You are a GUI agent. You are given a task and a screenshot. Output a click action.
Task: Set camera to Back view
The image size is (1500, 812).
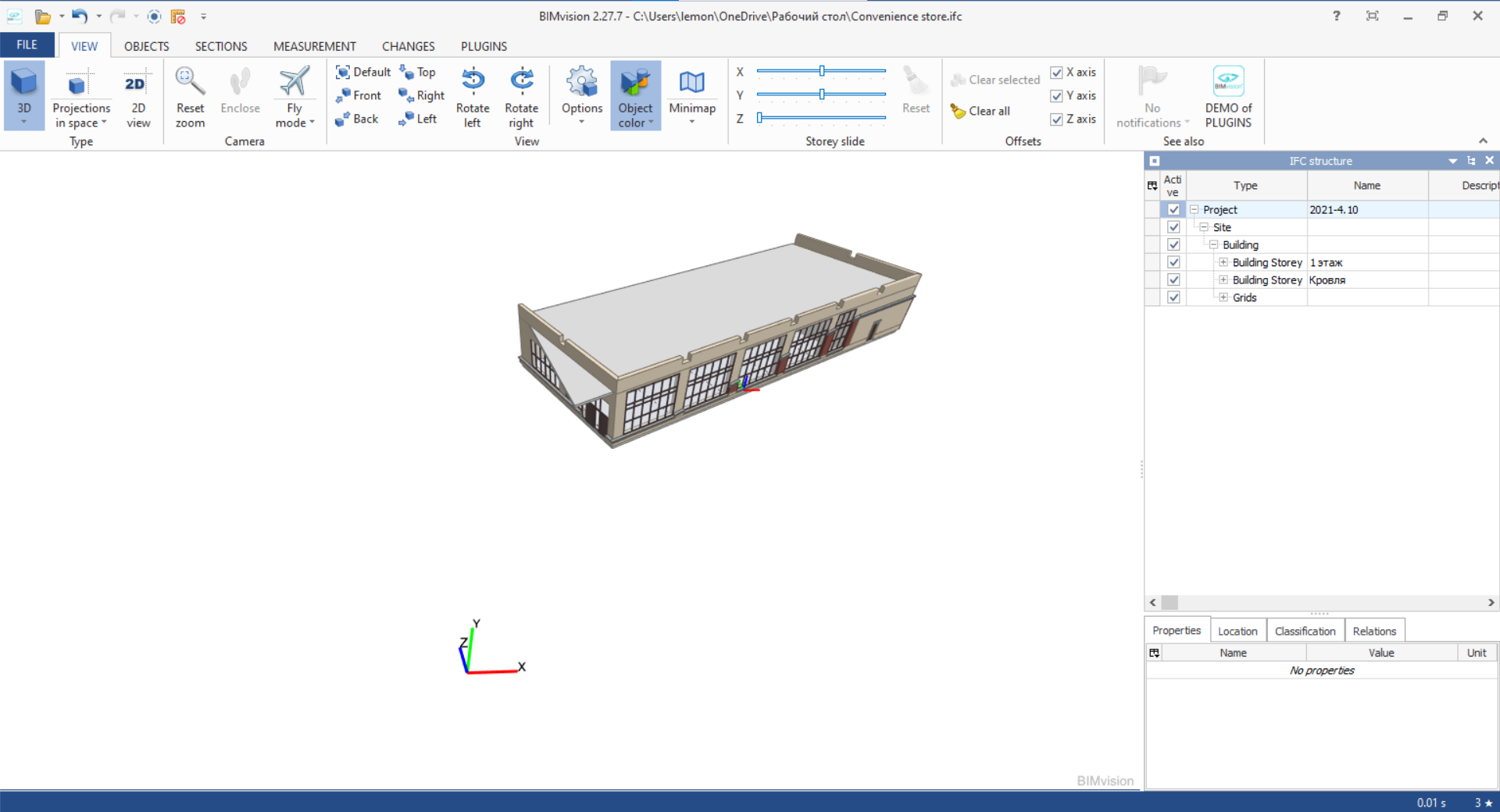tap(356, 119)
